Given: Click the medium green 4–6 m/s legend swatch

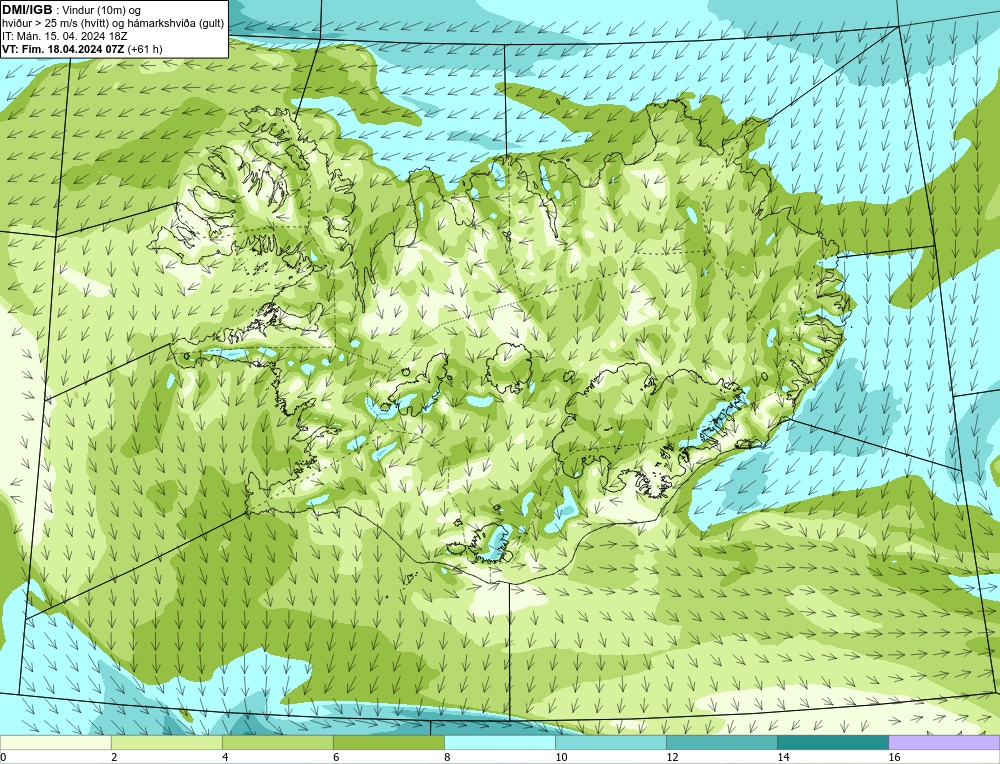Looking at the screenshot, I should (277, 742).
